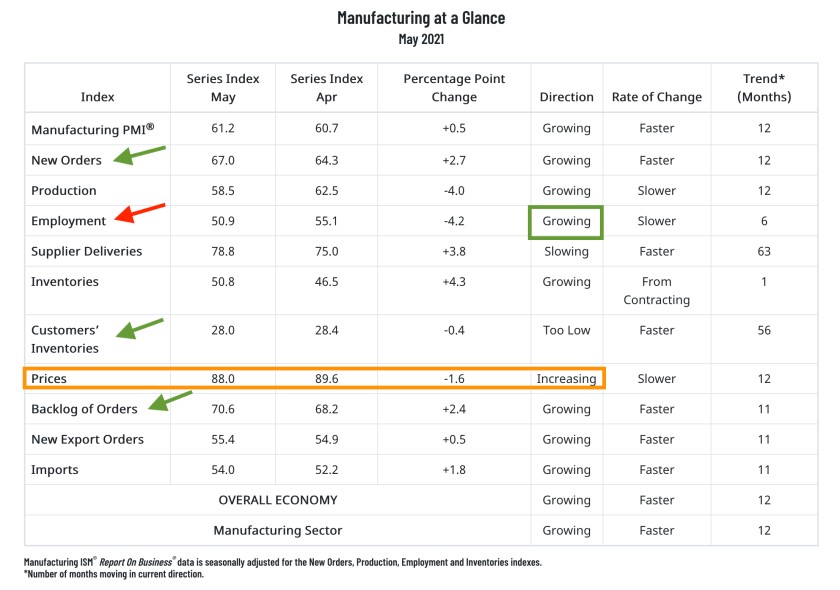Click the New Export Orders row label
This screenshot has width=840, height=590.
pos(87,439)
